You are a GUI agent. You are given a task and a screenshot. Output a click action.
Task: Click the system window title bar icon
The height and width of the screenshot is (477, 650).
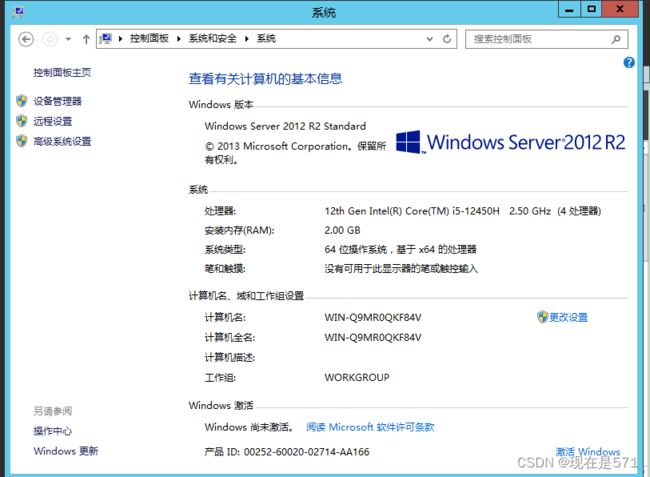18,11
